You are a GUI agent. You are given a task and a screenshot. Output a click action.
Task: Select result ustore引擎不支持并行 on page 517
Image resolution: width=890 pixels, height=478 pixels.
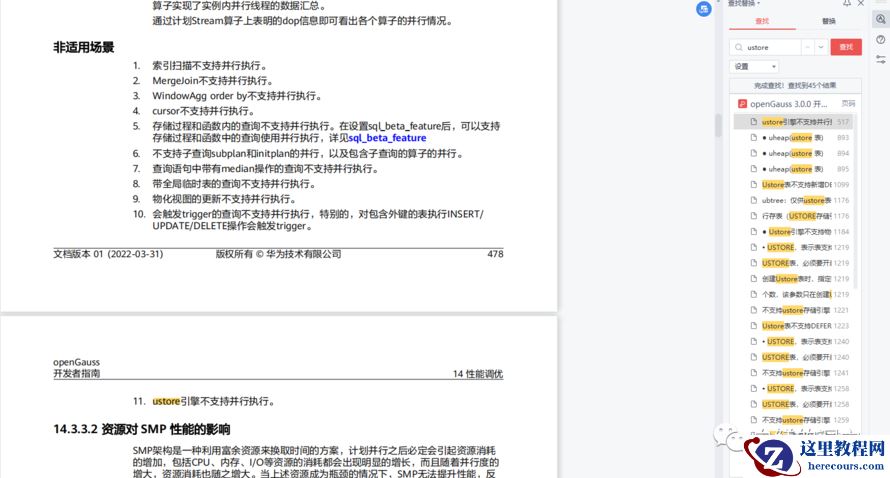pos(793,121)
